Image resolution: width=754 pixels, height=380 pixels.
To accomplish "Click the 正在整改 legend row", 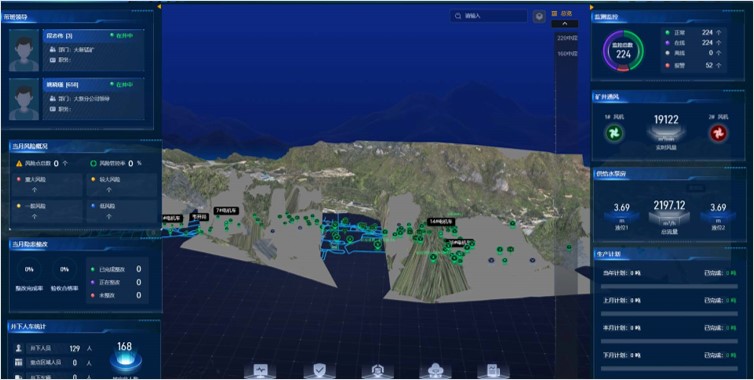I will pos(116,282).
